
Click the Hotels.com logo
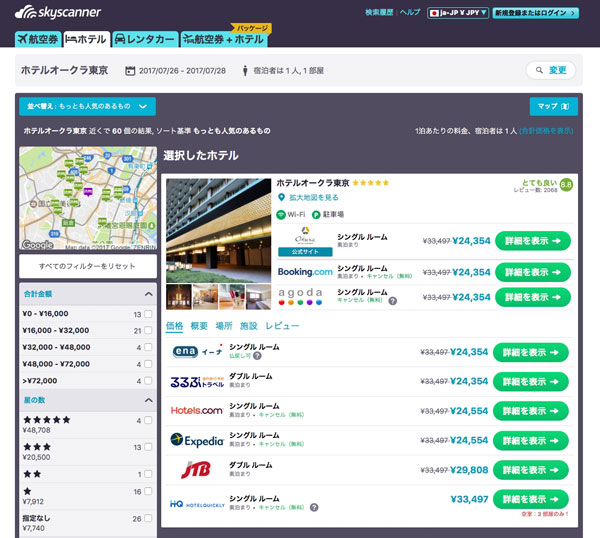click(197, 411)
